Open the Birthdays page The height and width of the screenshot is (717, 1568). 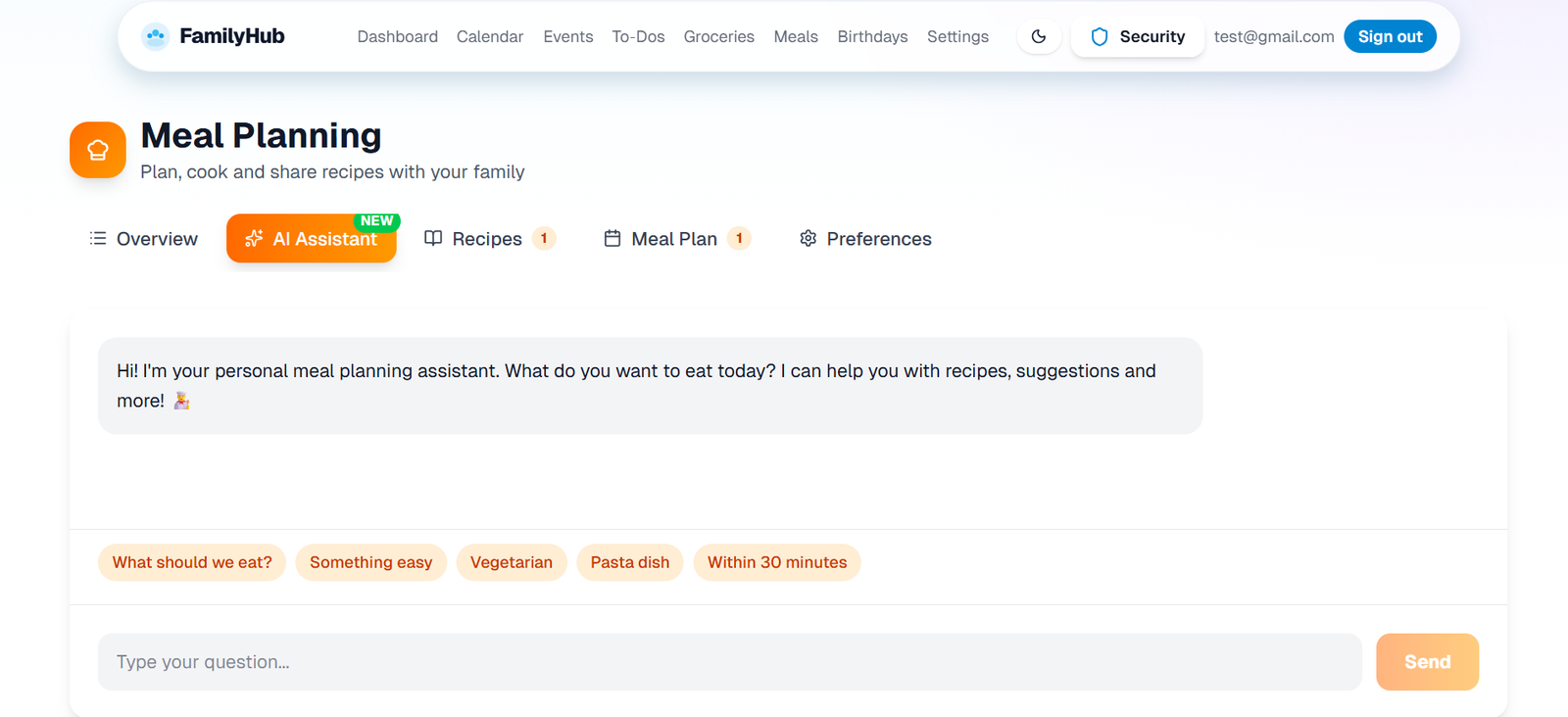872,37
